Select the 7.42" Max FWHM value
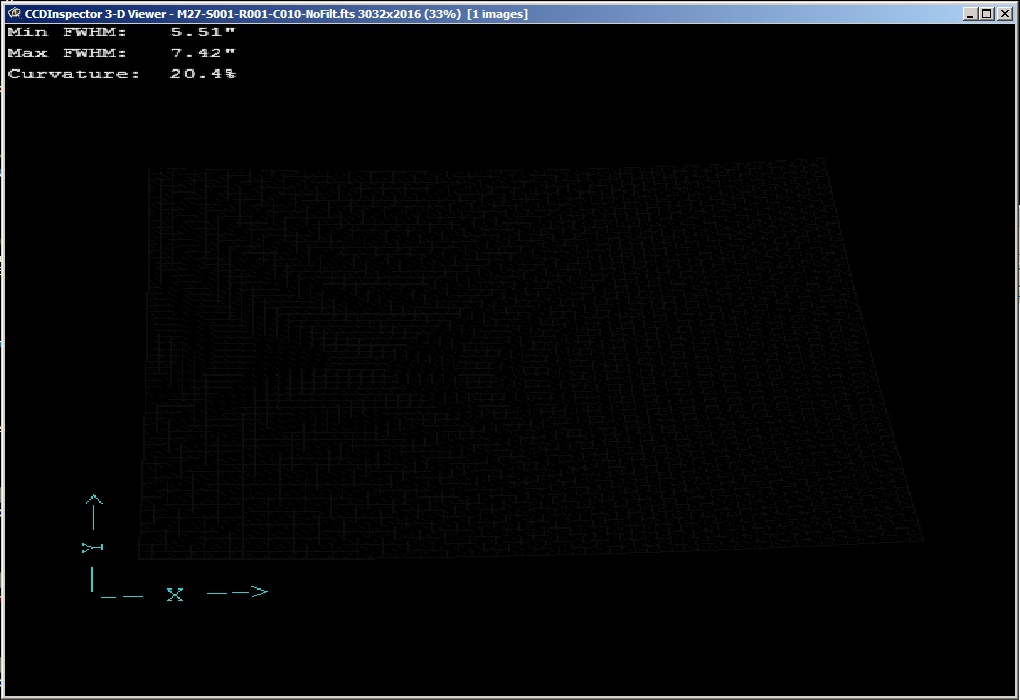Image resolution: width=1020 pixels, height=700 pixels. tap(203, 53)
